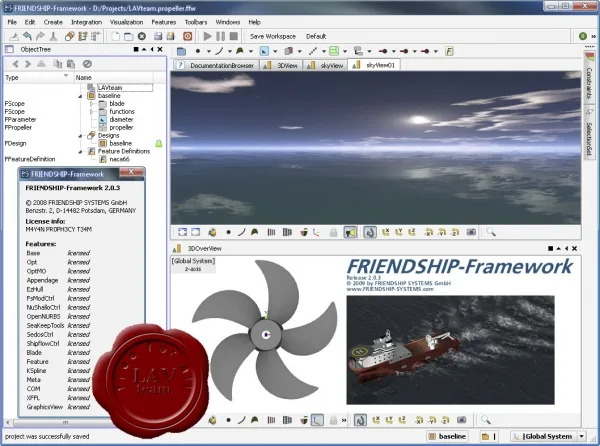The height and width of the screenshot is (446, 600).
Task: Toggle the axes display button in 3DOverView toolbar
Action: (x=317, y=420)
